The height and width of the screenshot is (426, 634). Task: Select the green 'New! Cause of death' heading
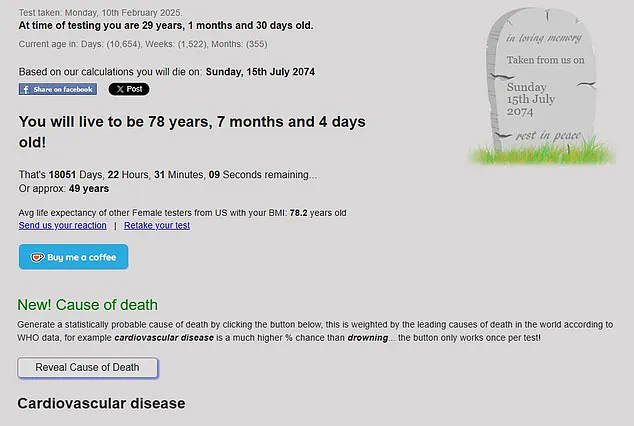point(88,305)
